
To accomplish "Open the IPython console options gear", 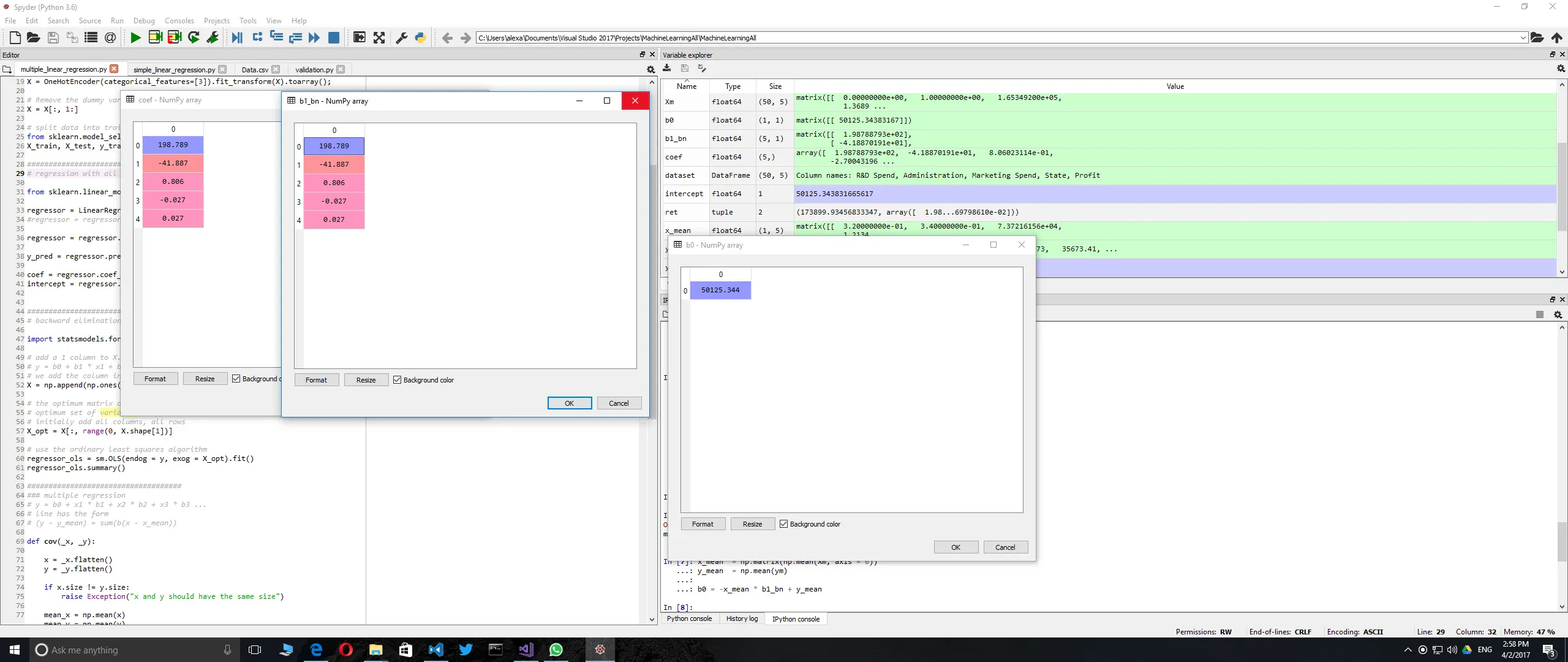I will [x=1558, y=314].
